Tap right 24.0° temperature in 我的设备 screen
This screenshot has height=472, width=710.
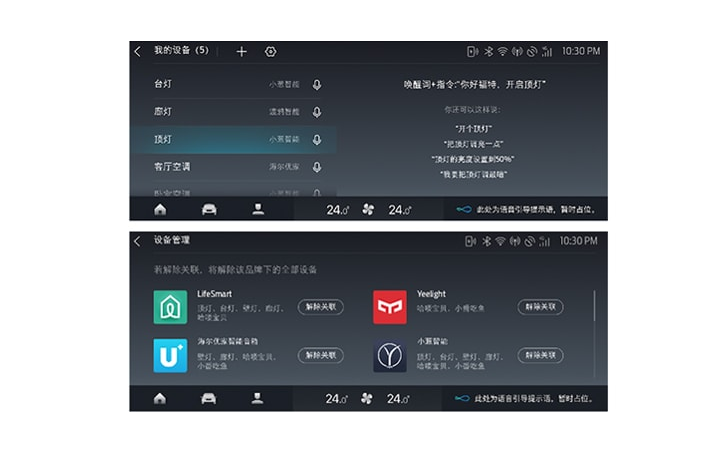click(x=399, y=210)
